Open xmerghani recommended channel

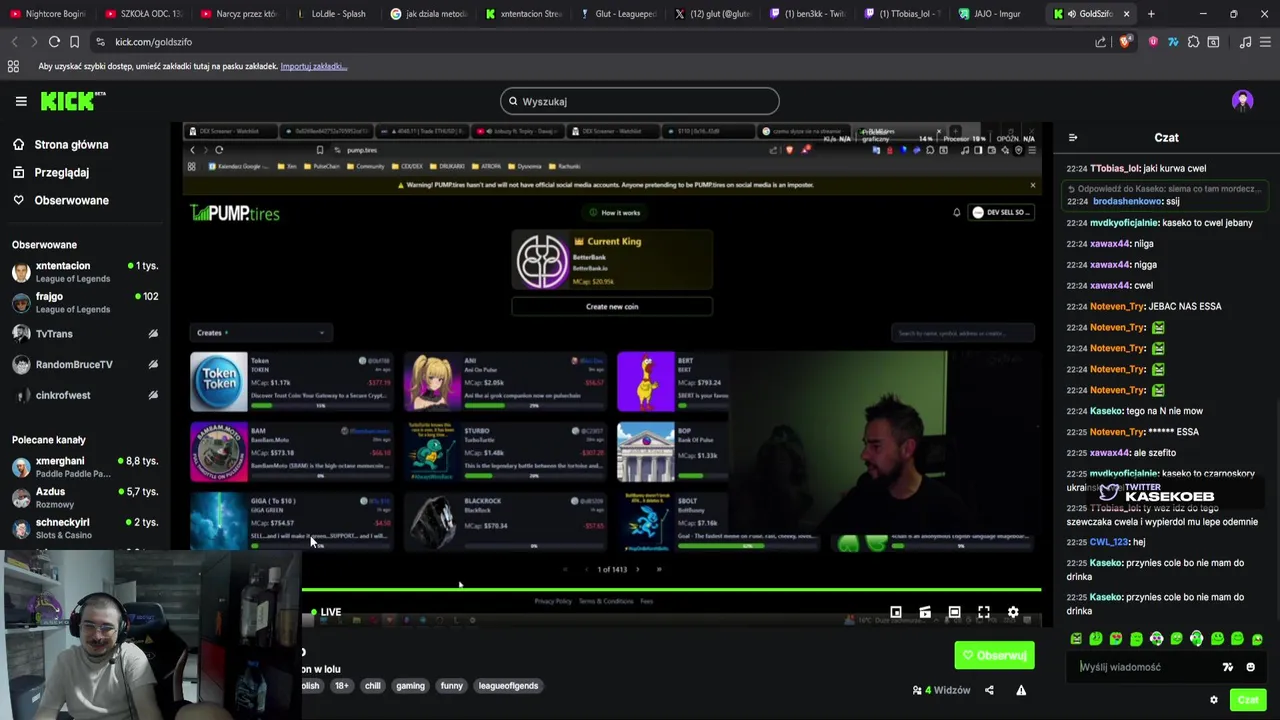pyautogui.click(x=85, y=467)
